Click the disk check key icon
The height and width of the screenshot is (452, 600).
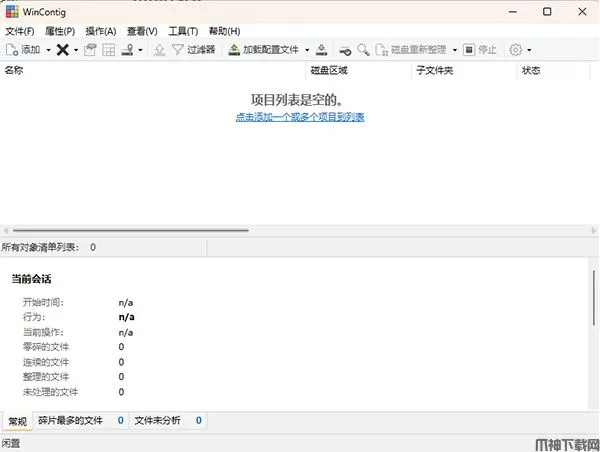(345, 50)
